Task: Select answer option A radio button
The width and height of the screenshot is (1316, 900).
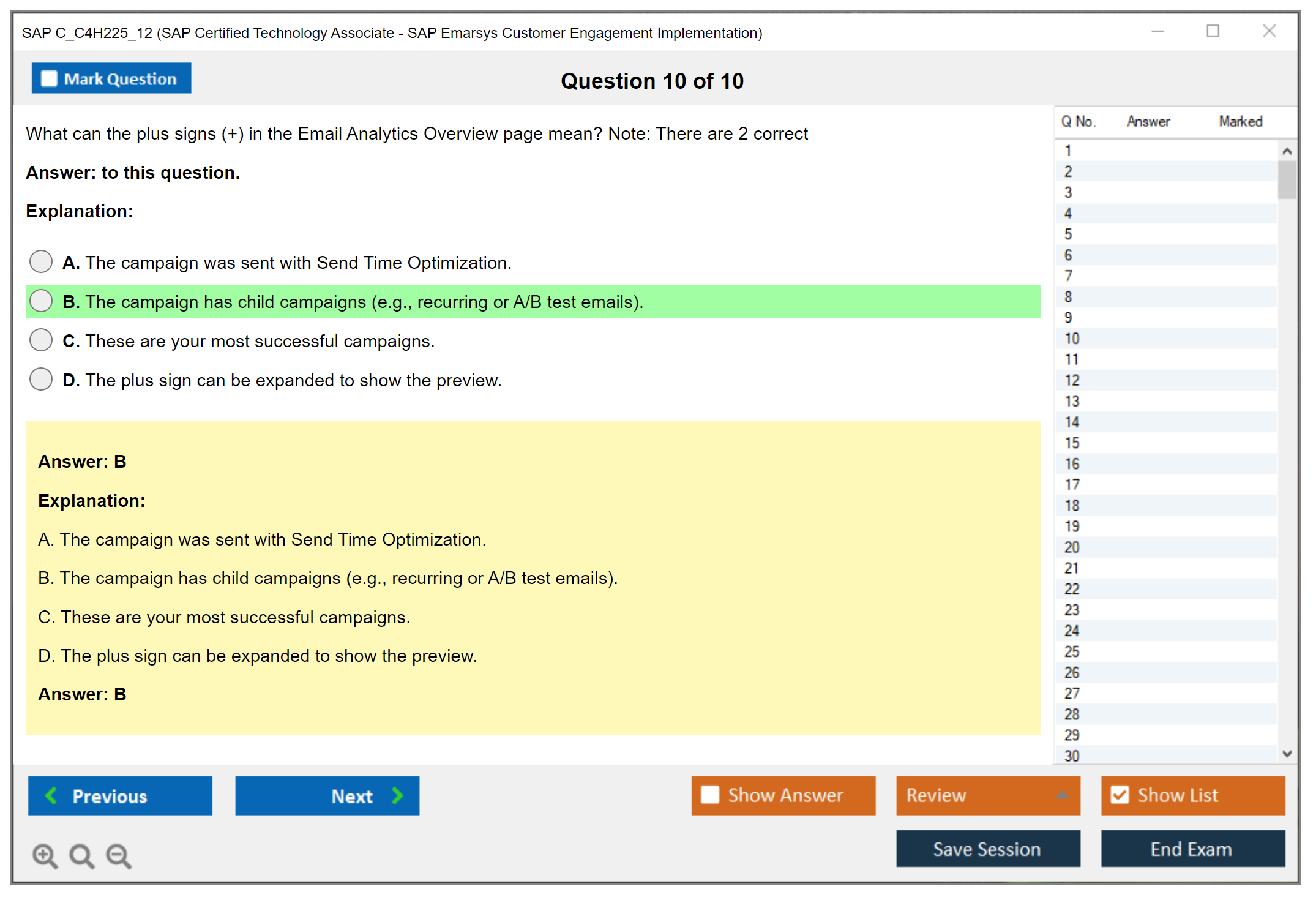Action: pyautogui.click(x=41, y=262)
